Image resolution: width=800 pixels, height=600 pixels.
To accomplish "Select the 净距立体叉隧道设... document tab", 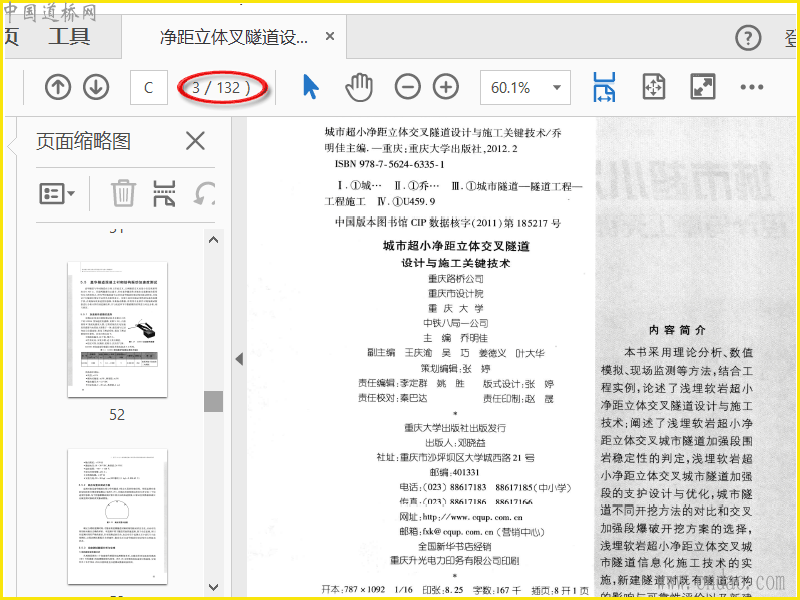I will click(x=234, y=37).
